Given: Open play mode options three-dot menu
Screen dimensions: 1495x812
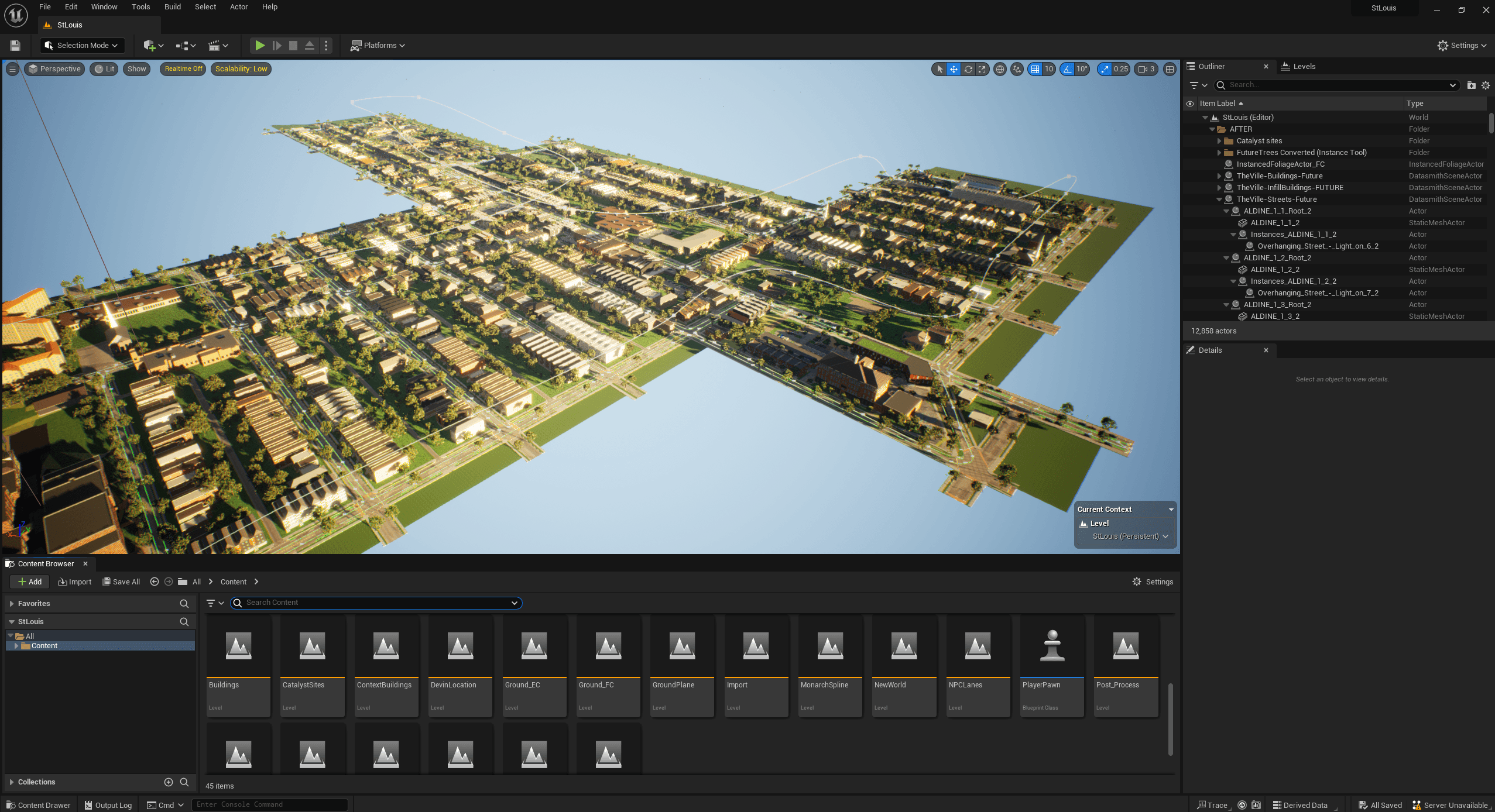Looking at the screenshot, I should (326, 45).
